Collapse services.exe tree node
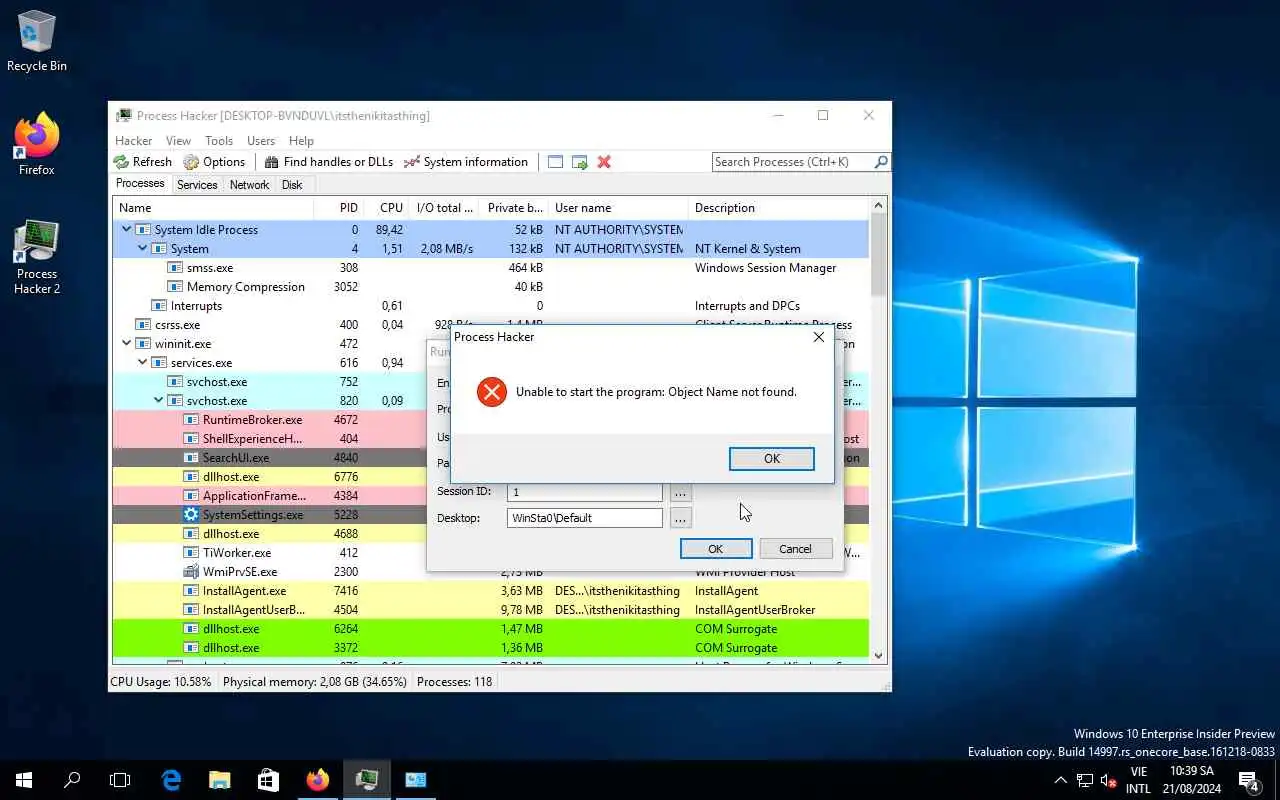Image resolution: width=1280 pixels, height=800 pixels. tap(142, 362)
